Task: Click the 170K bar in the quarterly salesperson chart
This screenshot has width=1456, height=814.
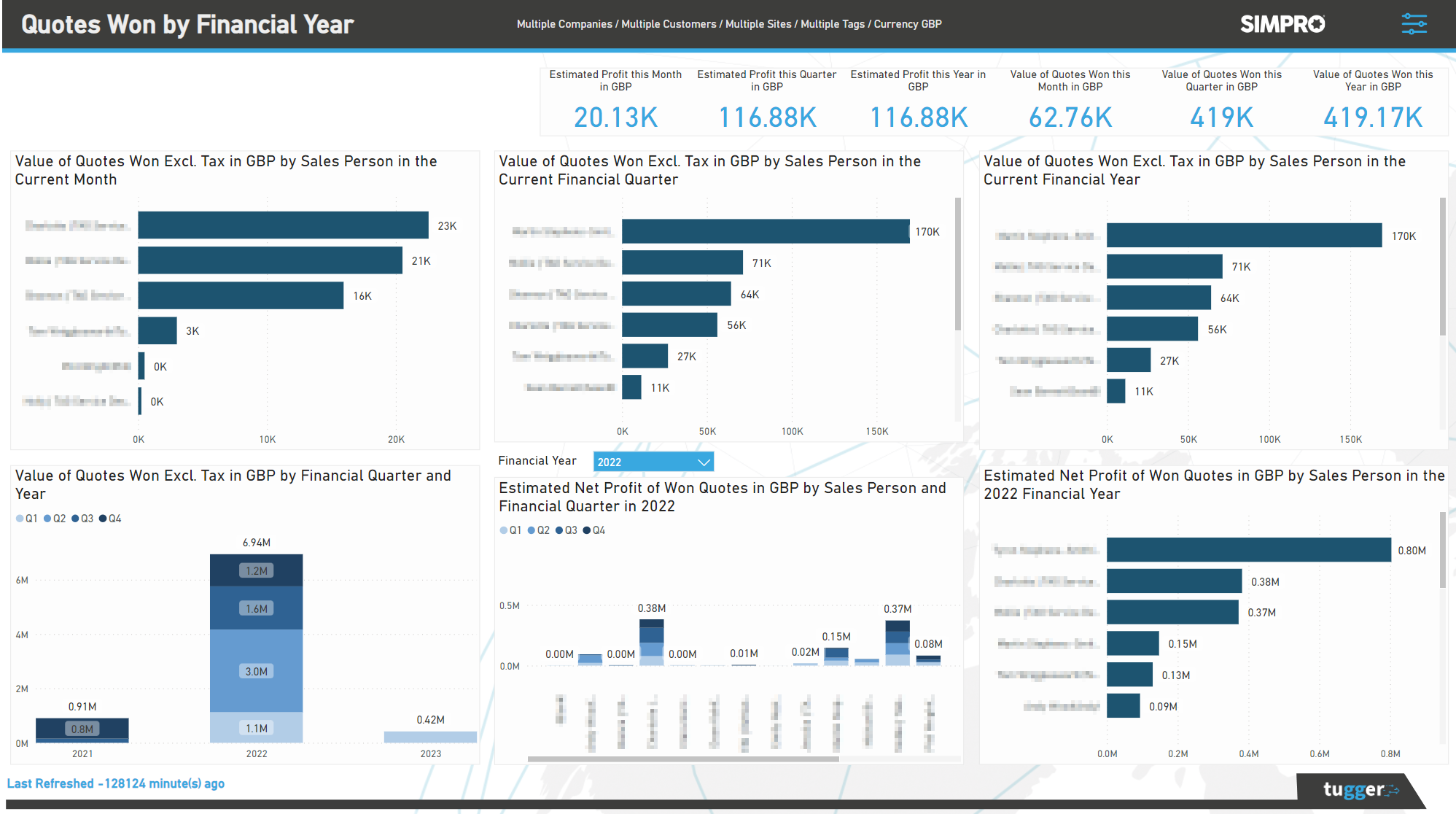Action: pos(766,232)
